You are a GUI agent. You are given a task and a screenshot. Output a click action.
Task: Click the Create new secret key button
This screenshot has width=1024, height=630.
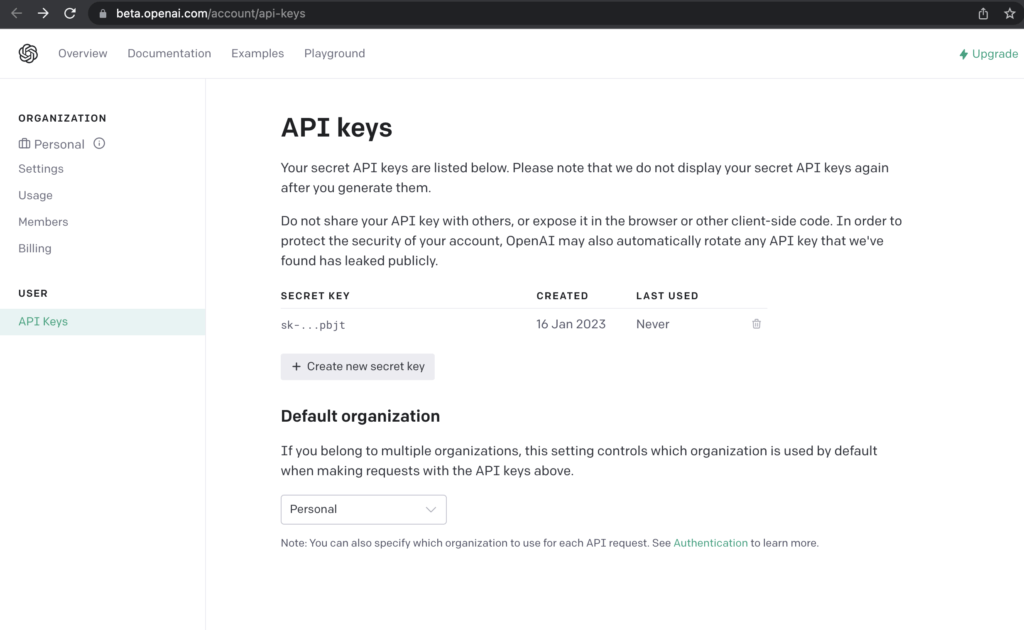click(357, 366)
